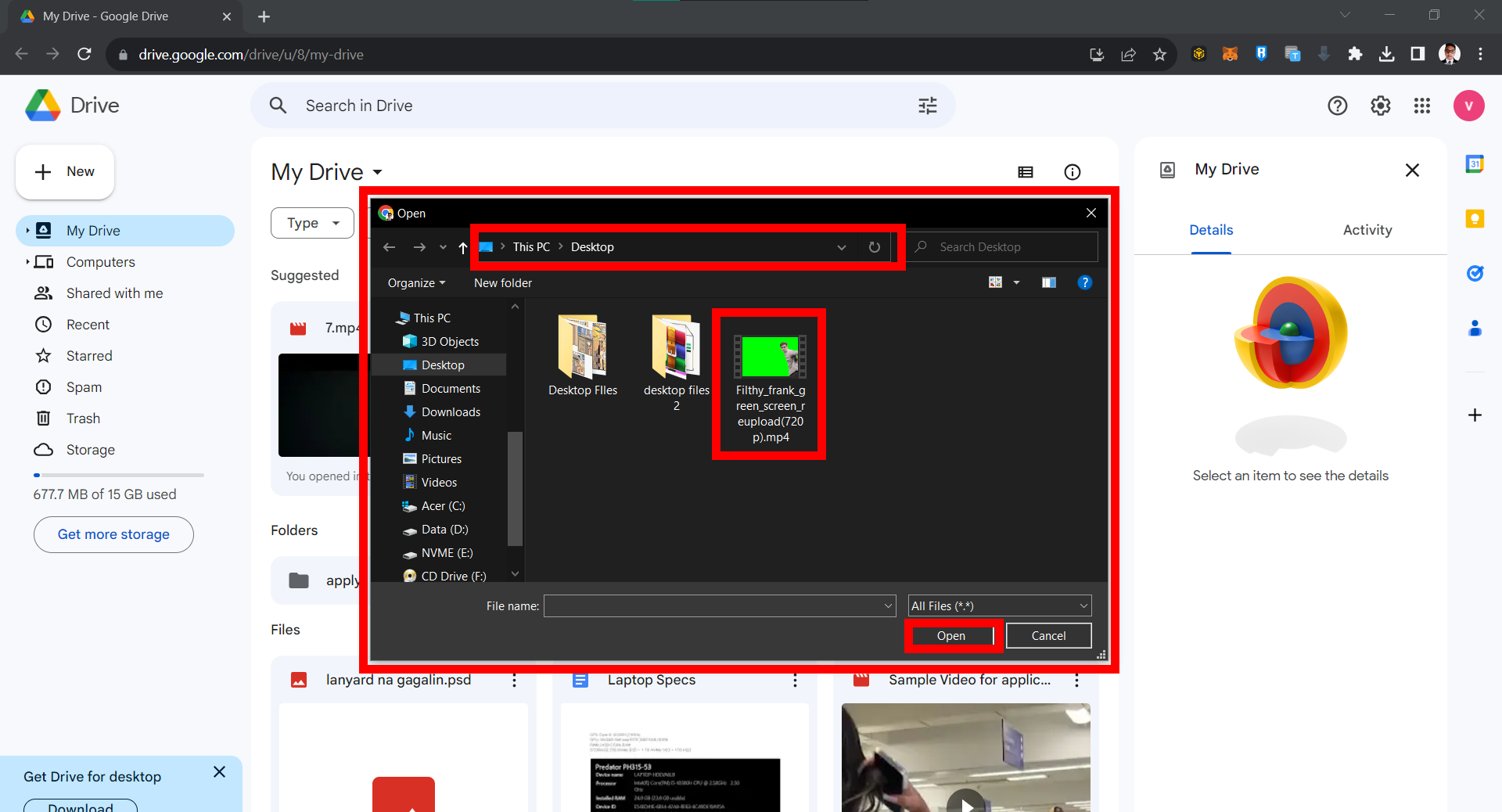Open the Google apps grid
This screenshot has height=812, width=1502.
(1422, 105)
